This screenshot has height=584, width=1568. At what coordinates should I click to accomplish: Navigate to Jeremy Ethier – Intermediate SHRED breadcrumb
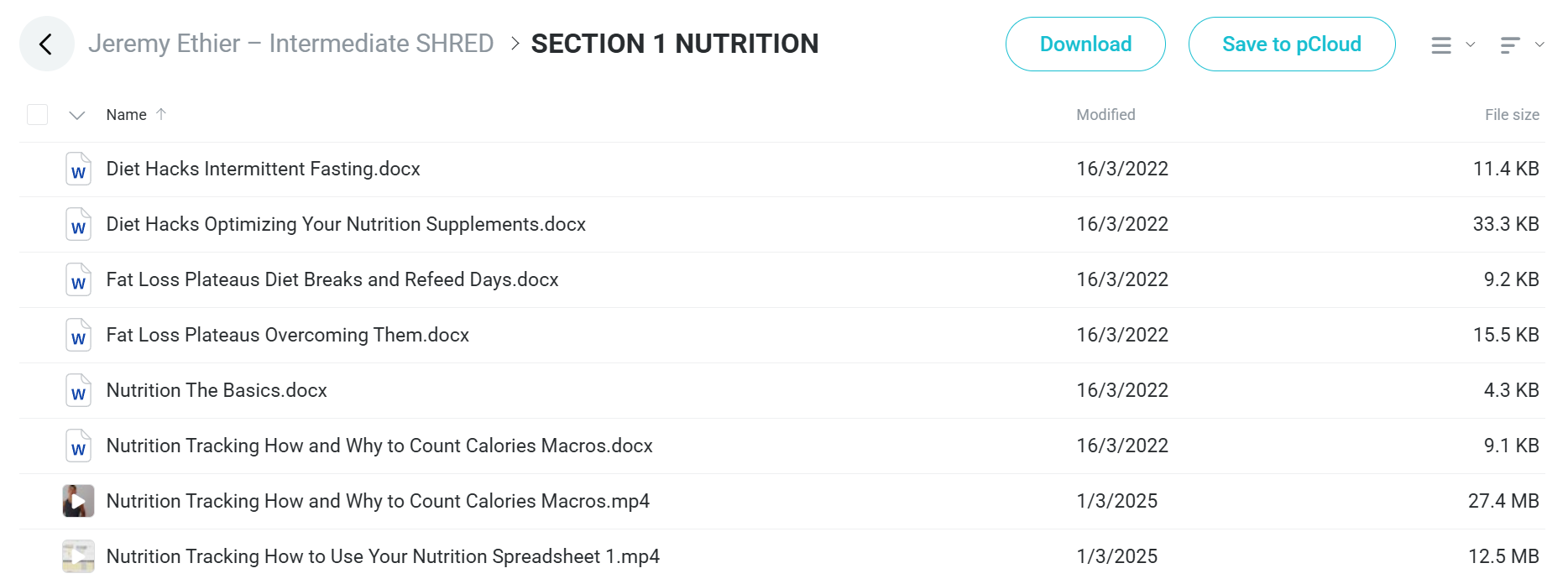[290, 44]
